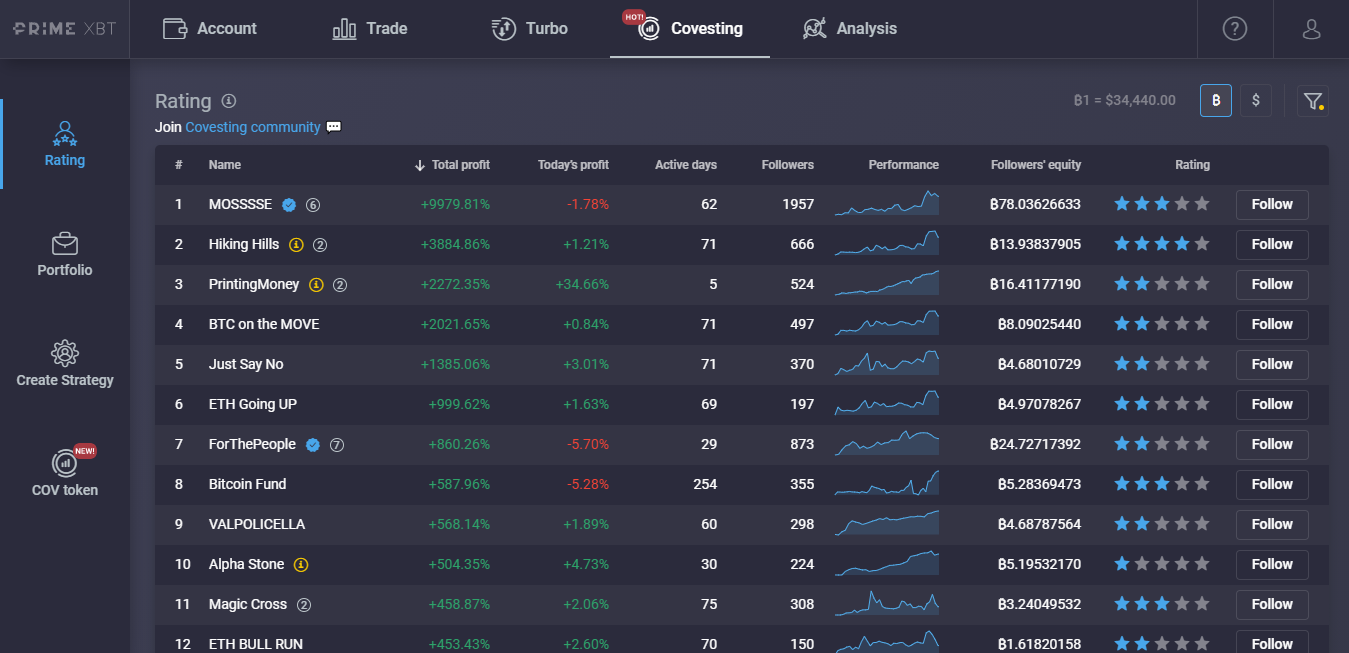The width and height of the screenshot is (1349, 653).
Task: Click the PrimeXBT logo
Action: (65, 28)
